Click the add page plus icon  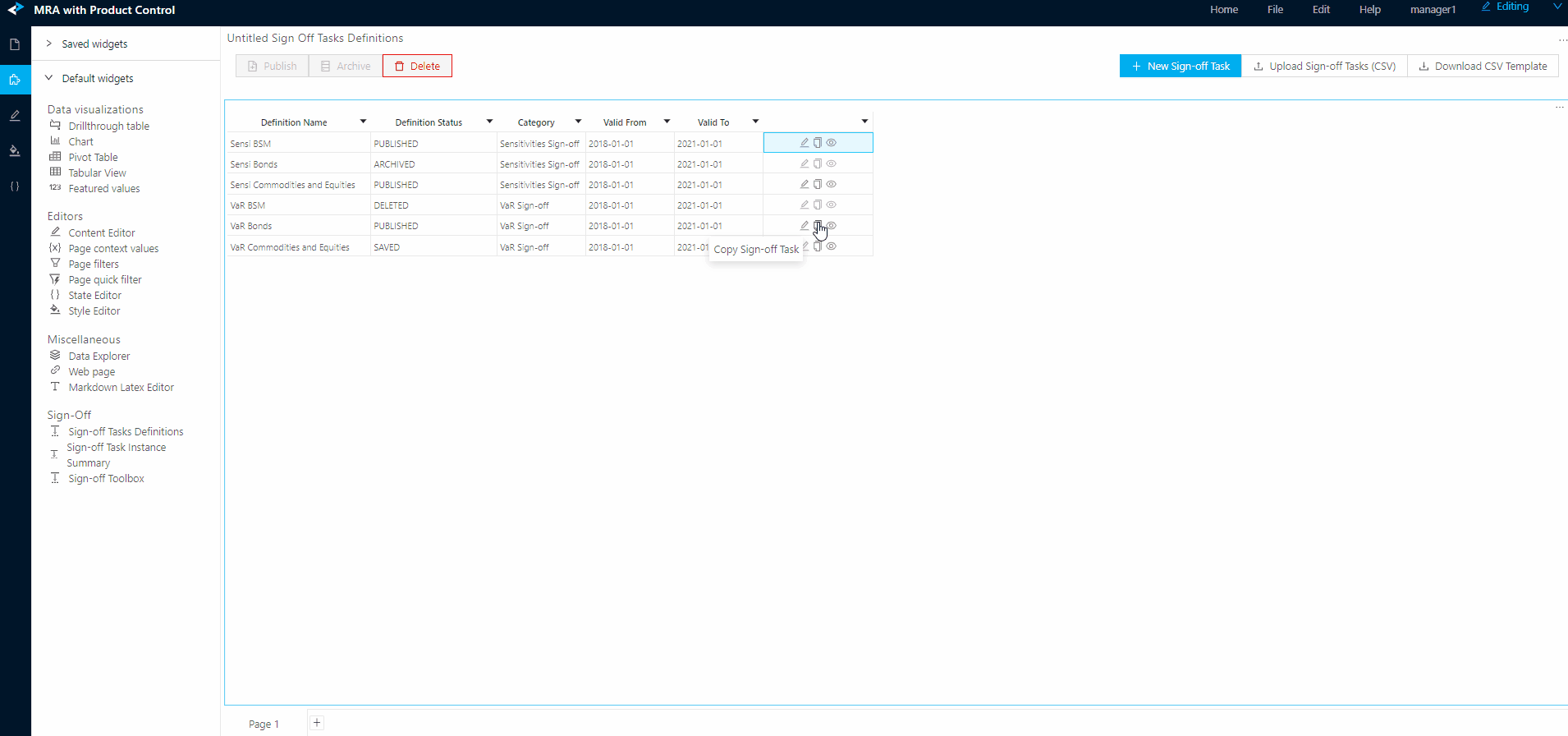coord(317,723)
